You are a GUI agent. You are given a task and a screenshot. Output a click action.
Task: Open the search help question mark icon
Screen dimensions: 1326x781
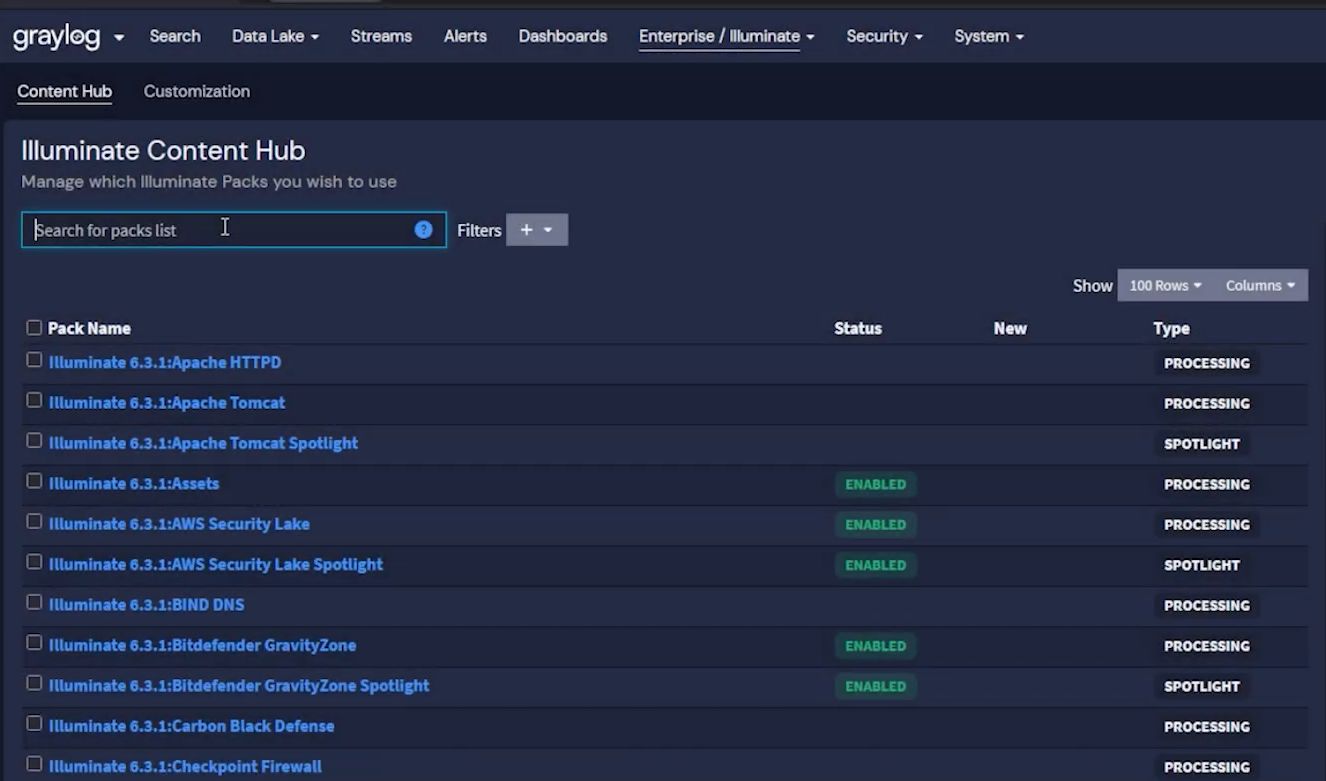(423, 230)
